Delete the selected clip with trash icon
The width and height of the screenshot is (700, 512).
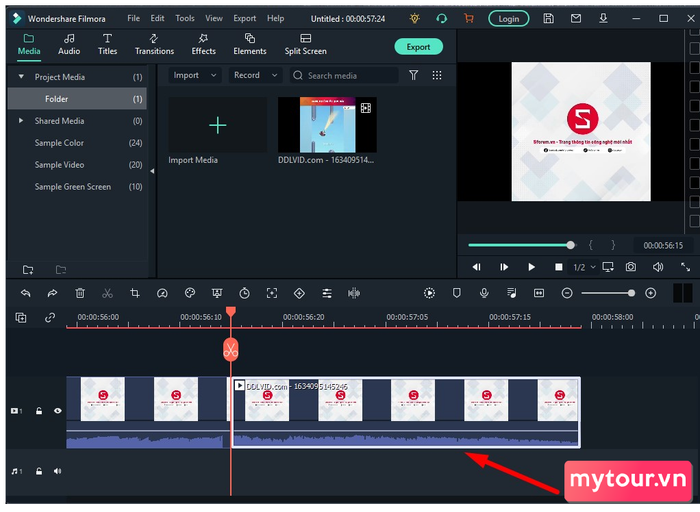(x=80, y=293)
